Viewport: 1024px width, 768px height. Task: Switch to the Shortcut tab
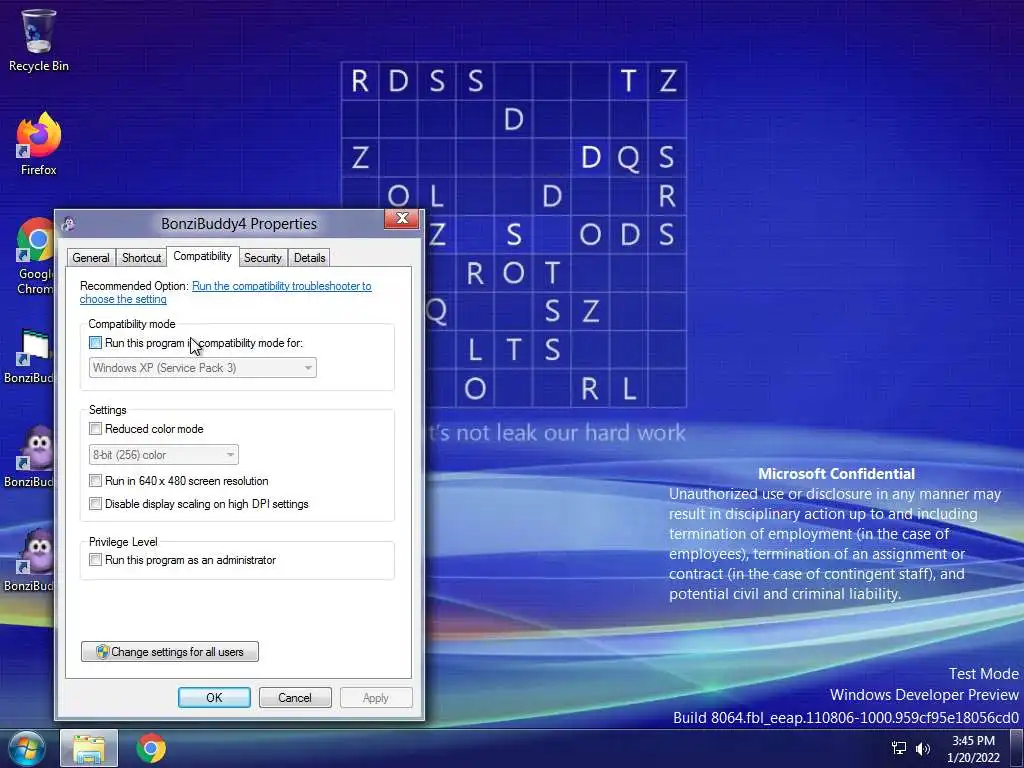(141, 257)
